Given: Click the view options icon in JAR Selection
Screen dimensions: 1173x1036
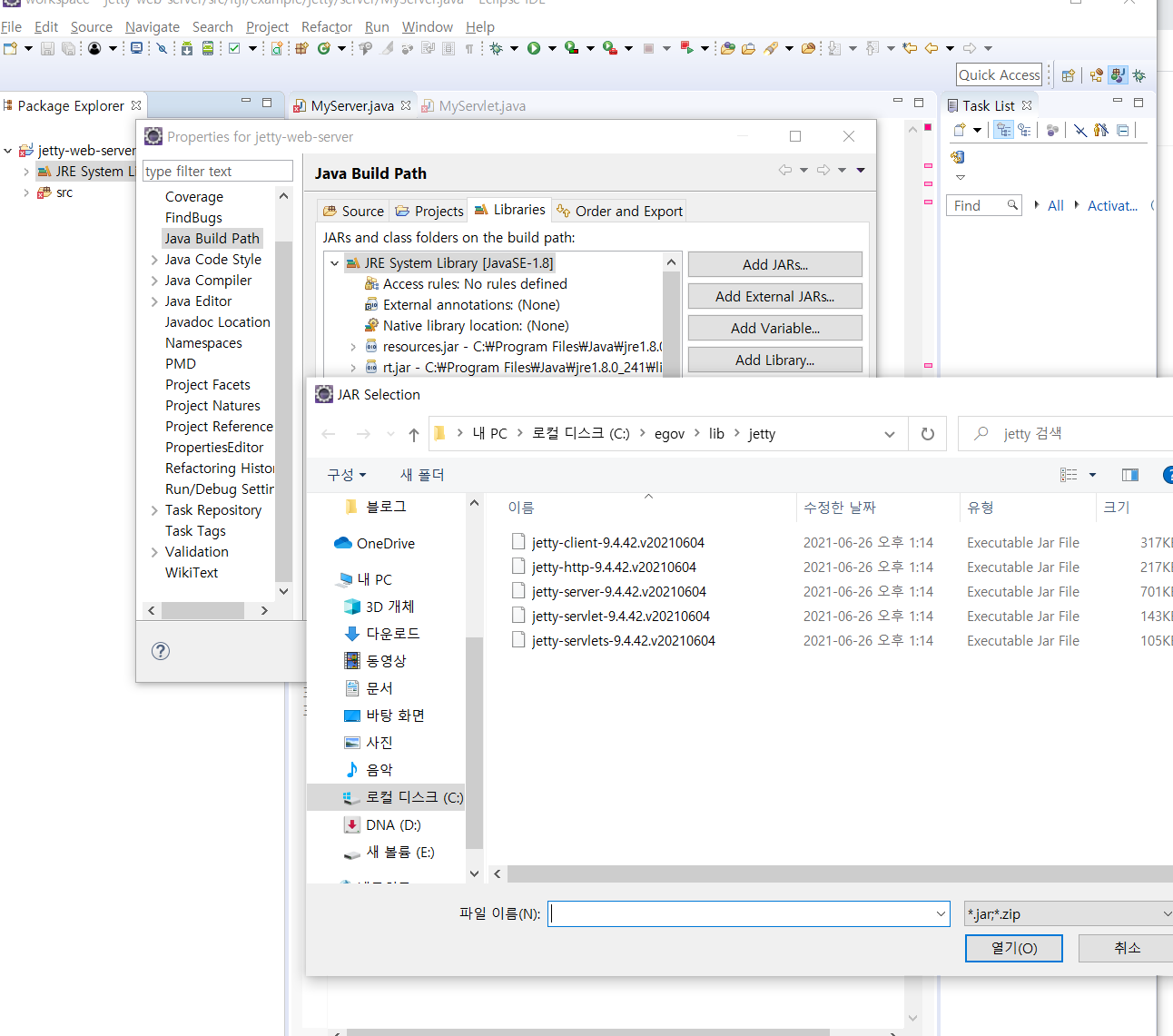Looking at the screenshot, I should pyautogui.click(x=1069, y=475).
